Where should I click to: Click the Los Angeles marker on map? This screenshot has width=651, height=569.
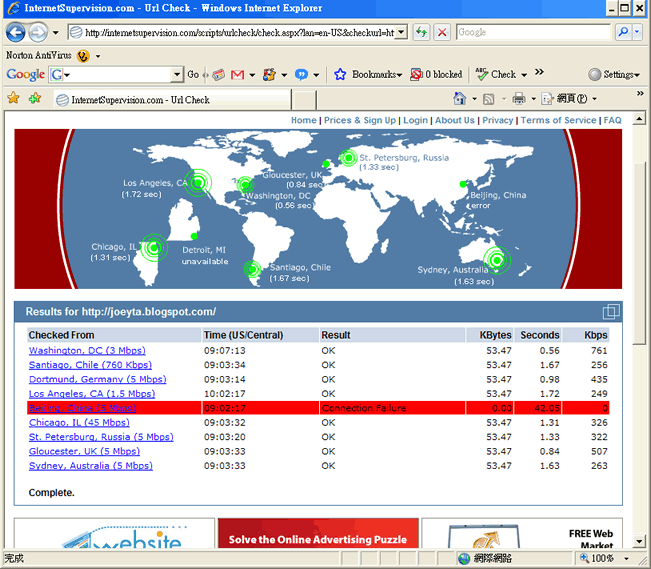pyautogui.click(x=198, y=182)
